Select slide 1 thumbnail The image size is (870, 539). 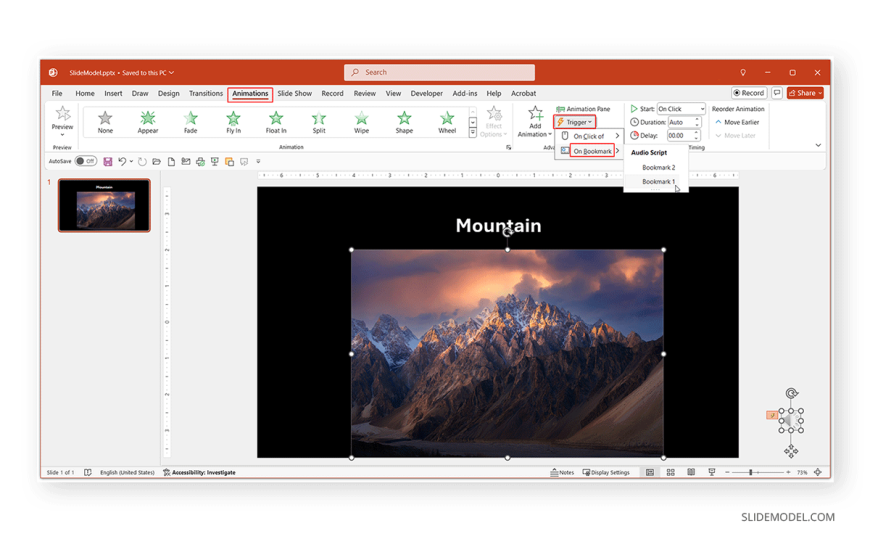point(104,205)
